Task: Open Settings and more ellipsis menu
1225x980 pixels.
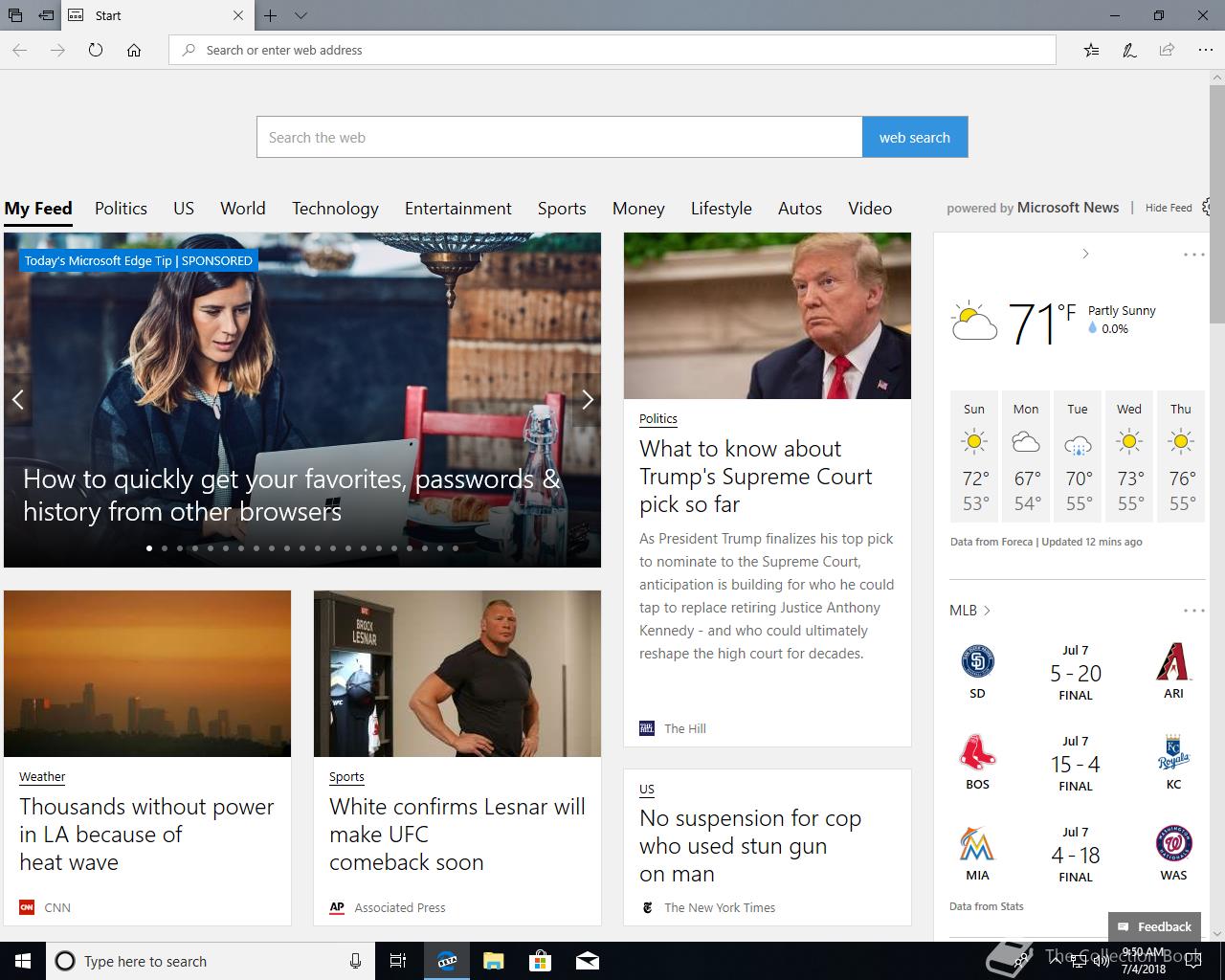Action: click(1205, 50)
